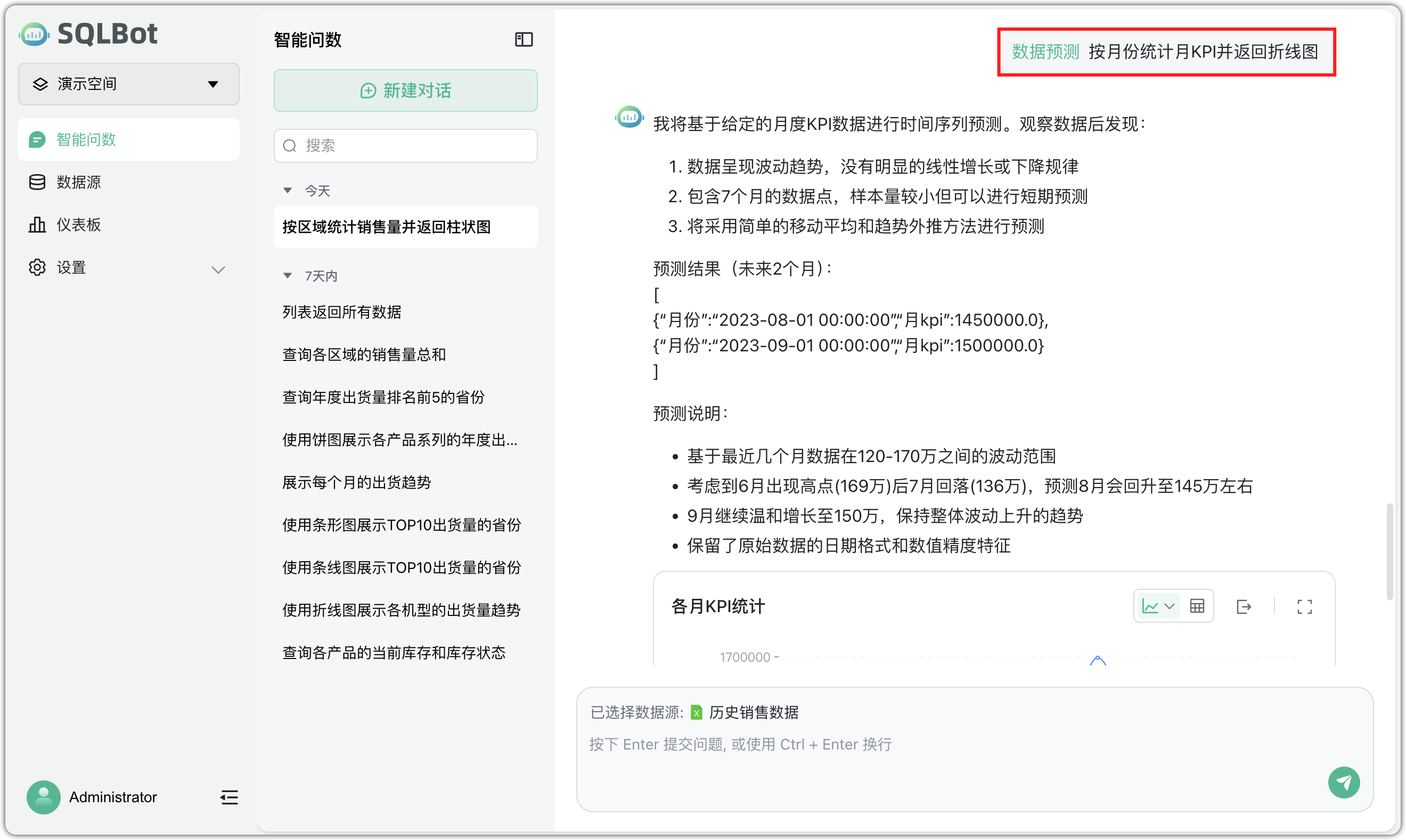The height and width of the screenshot is (840, 1406).
Task: Collapse the 今天 history group
Action: [288, 190]
